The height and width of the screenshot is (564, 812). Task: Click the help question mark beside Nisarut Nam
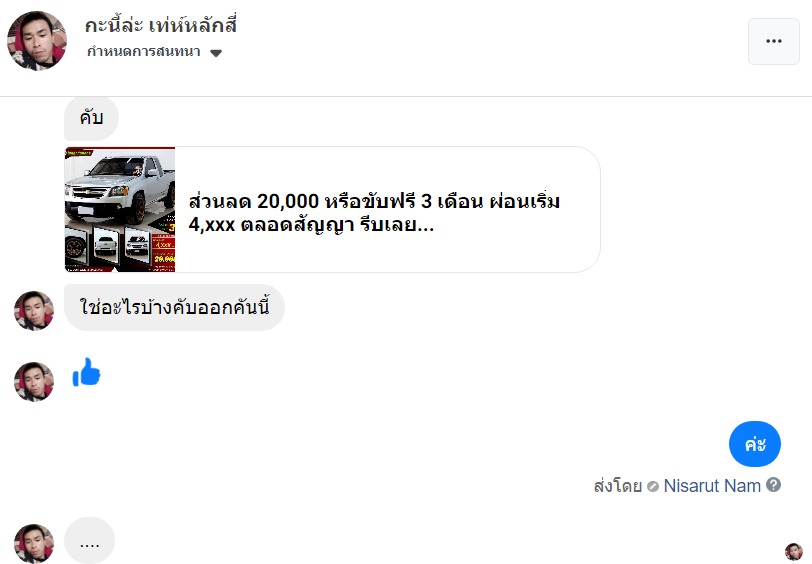tap(774, 485)
